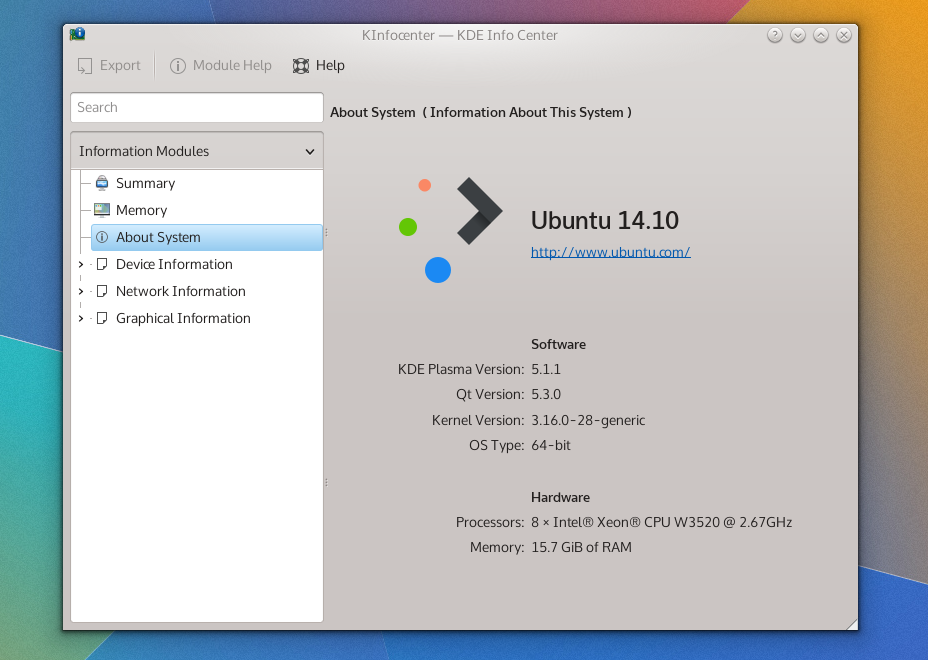This screenshot has width=928, height=660.
Task: Open Network Information category
Action: (181, 291)
